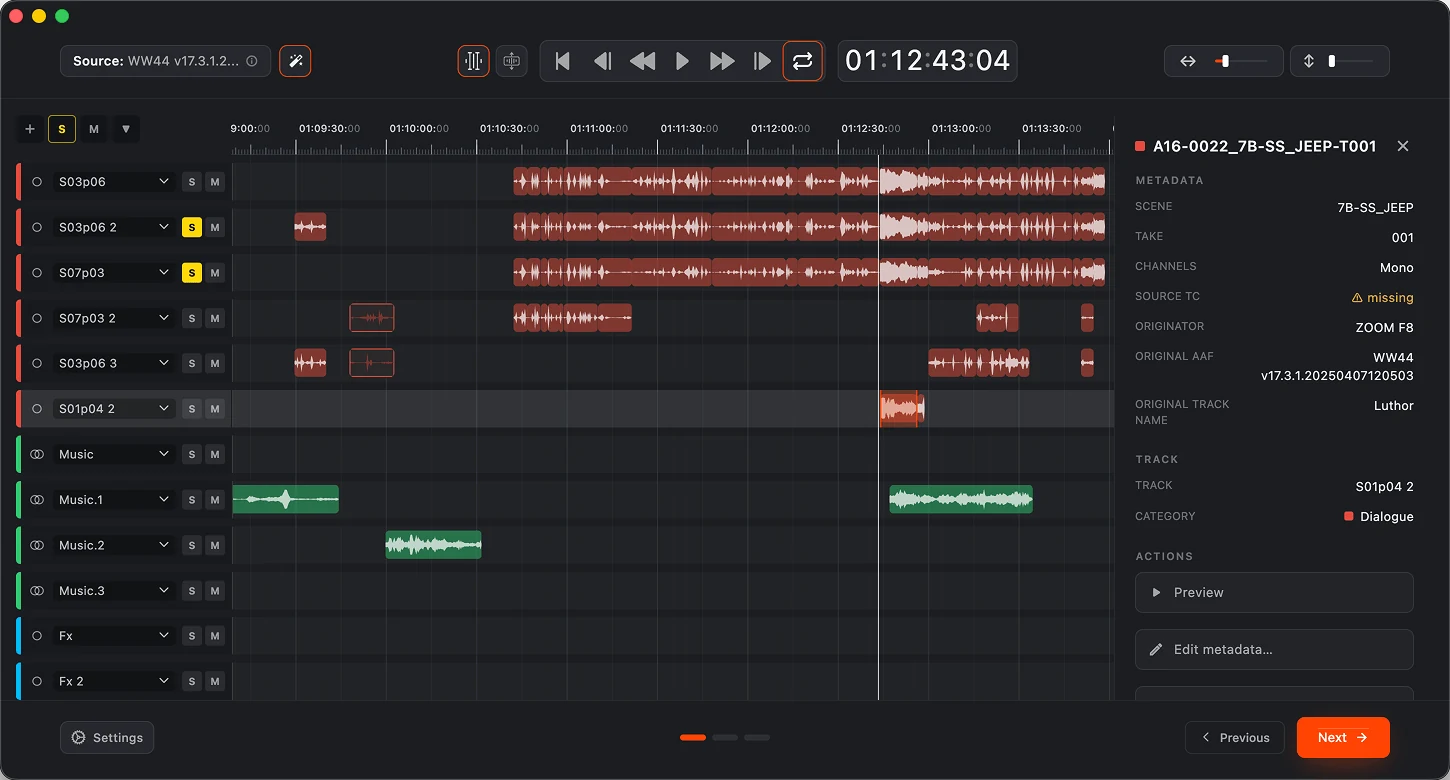Viewport: 1450px width, 780px height.
Task: Click the channel icon on track S03p06 2
Action: point(37,227)
